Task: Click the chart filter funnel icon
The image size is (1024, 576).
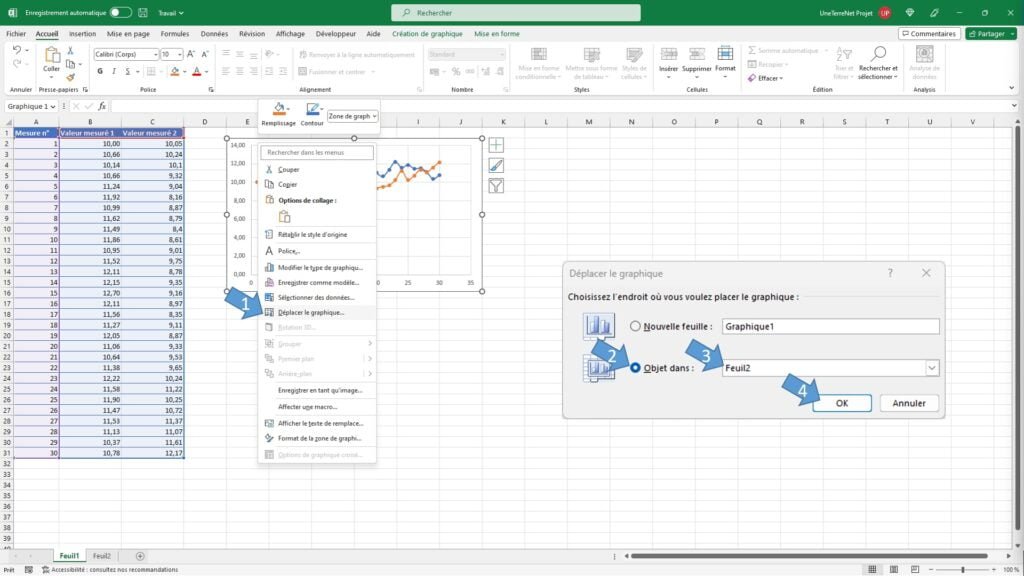Action: point(496,186)
